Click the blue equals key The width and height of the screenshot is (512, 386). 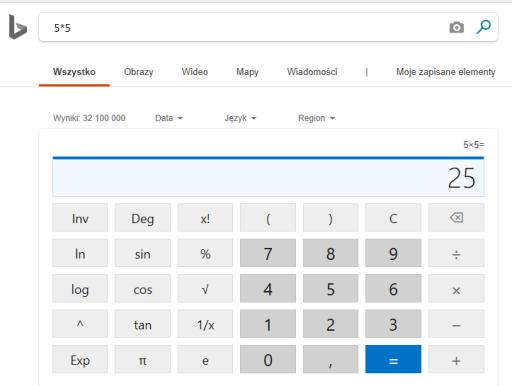(x=393, y=359)
